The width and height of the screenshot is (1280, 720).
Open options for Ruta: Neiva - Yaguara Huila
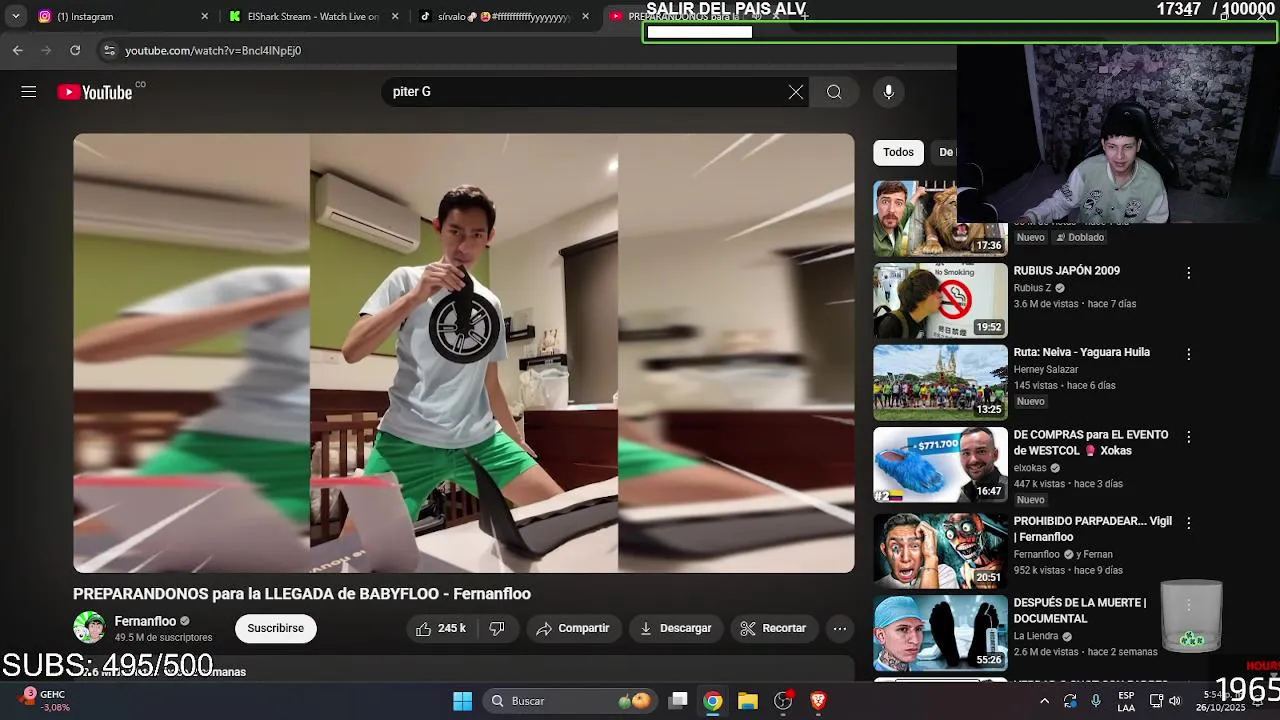coord(1188,354)
